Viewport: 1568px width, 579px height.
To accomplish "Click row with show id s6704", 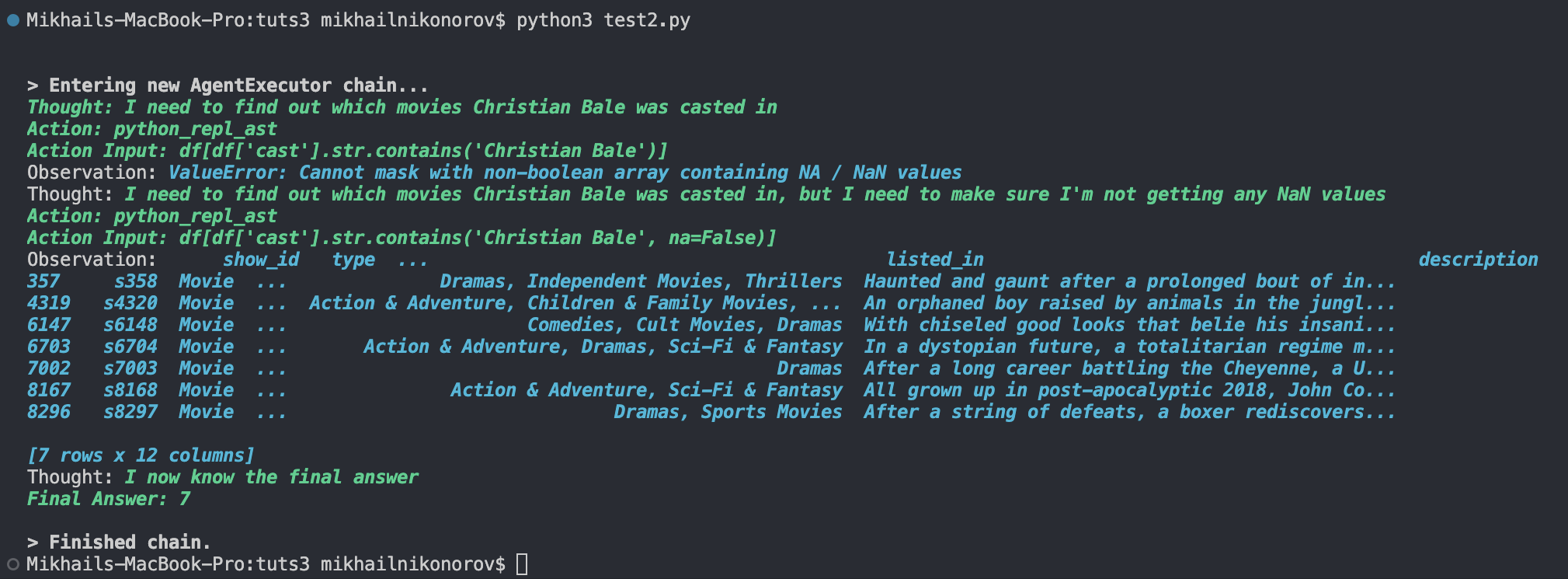I will [x=711, y=347].
